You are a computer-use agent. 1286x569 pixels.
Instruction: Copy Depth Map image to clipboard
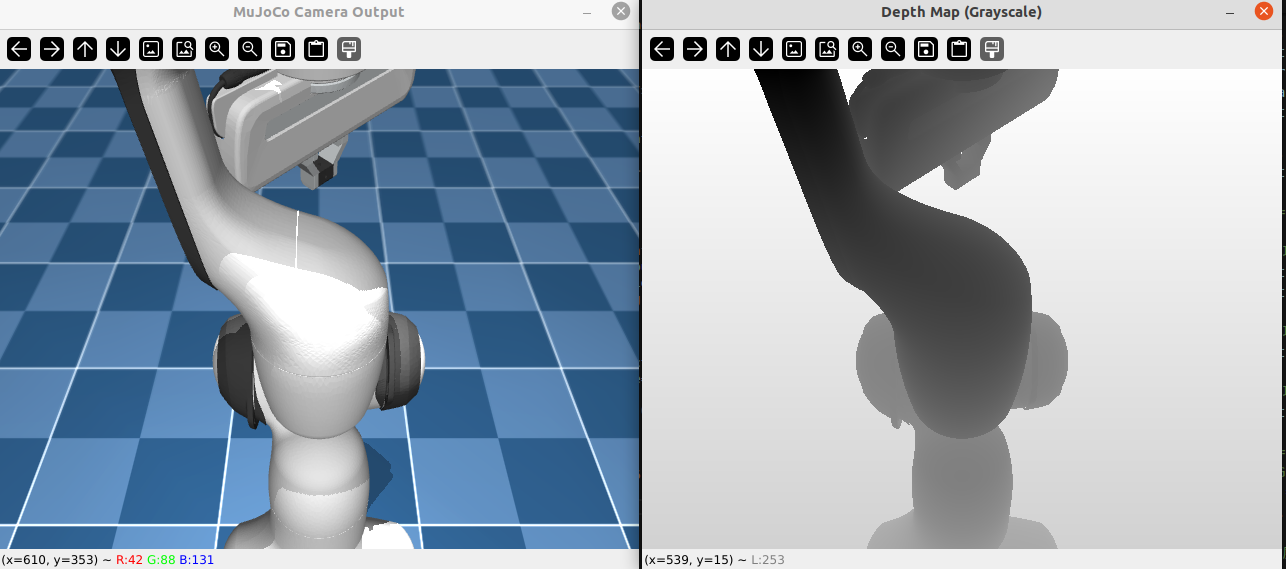pos(959,48)
